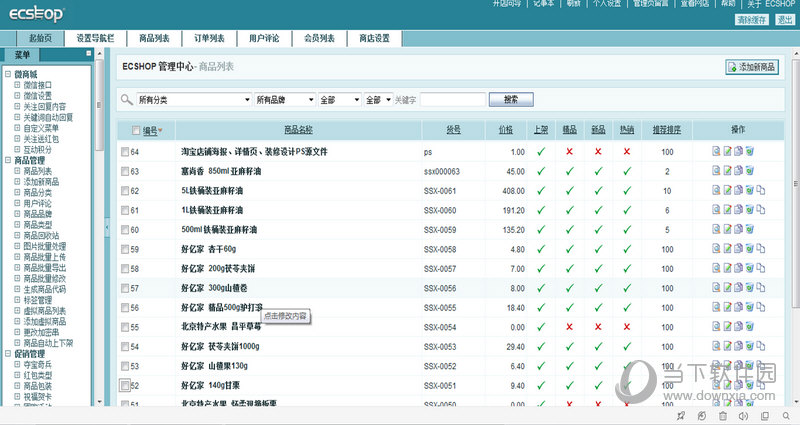The height and width of the screenshot is (425, 800).
Task: Sort by the 价格 column header
Action: coord(506,130)
